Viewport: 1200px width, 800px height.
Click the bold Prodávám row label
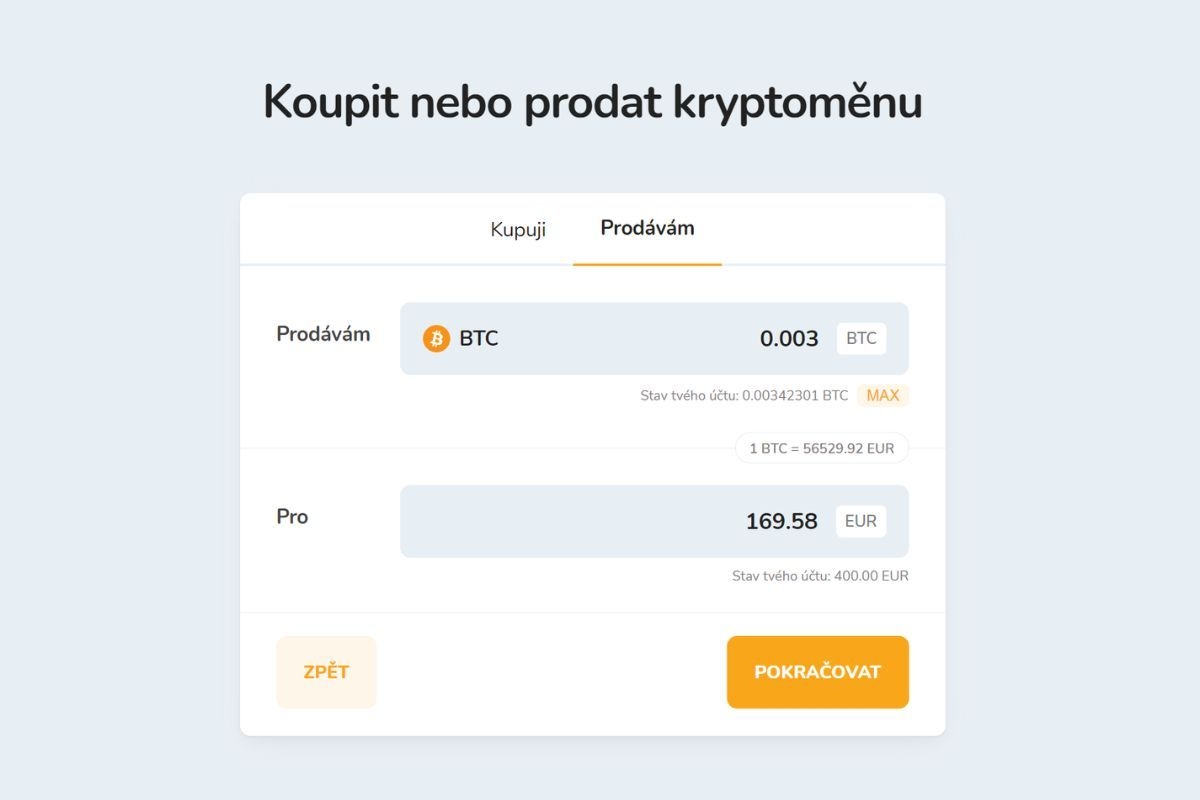point(323,334)
